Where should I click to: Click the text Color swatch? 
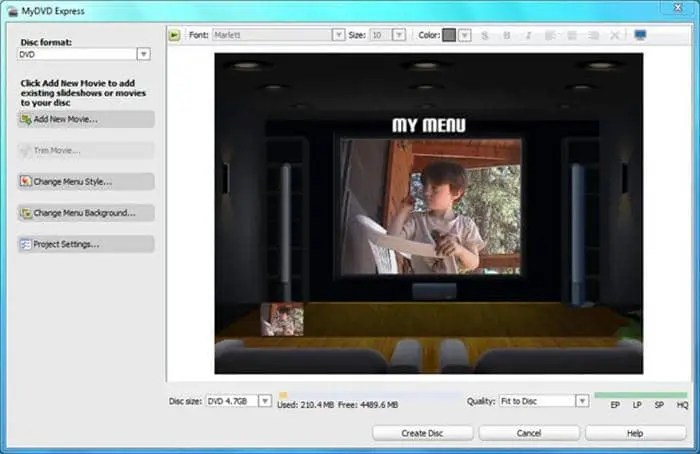point(449,35)
